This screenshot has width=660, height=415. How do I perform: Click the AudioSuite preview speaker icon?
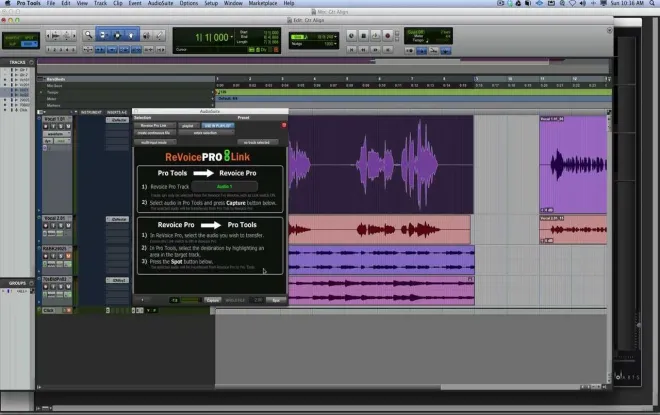pos(142,300)
